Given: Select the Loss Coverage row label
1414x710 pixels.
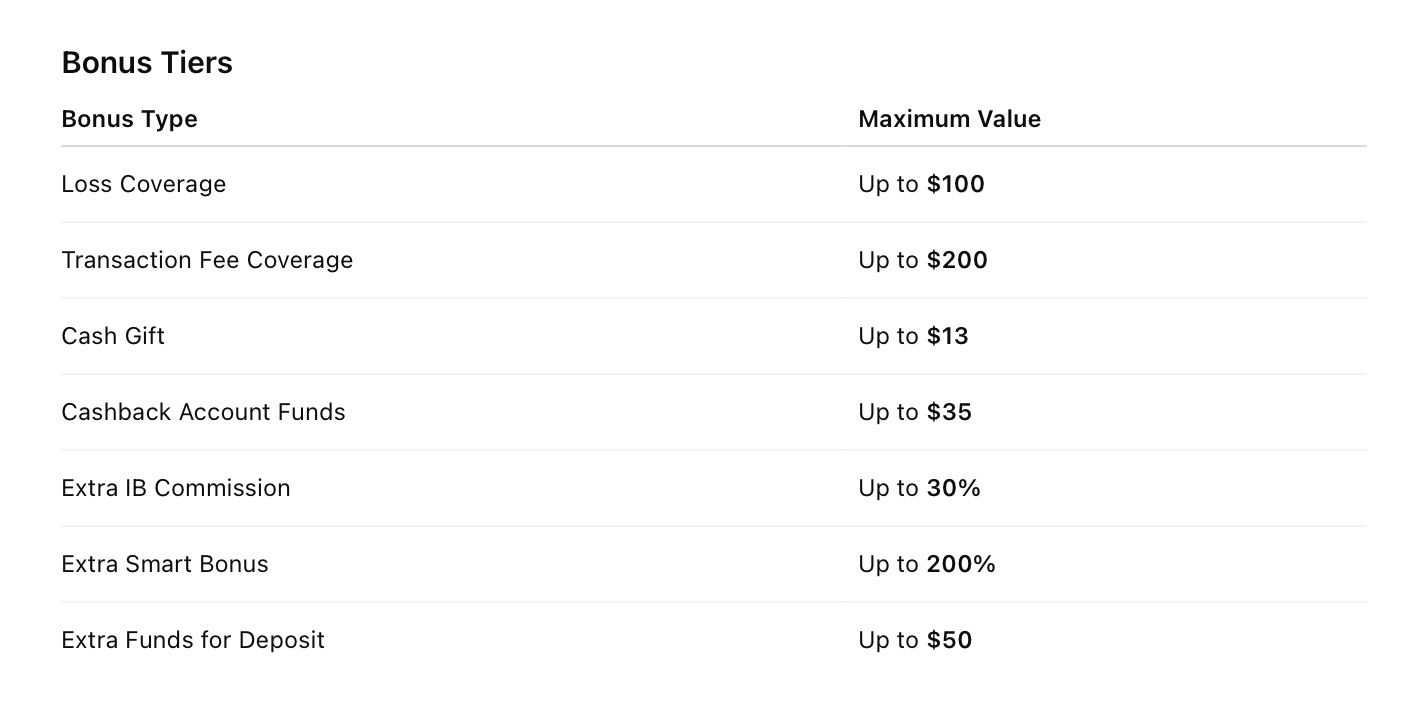Looking at the screenshot, I should coord(143,184).
